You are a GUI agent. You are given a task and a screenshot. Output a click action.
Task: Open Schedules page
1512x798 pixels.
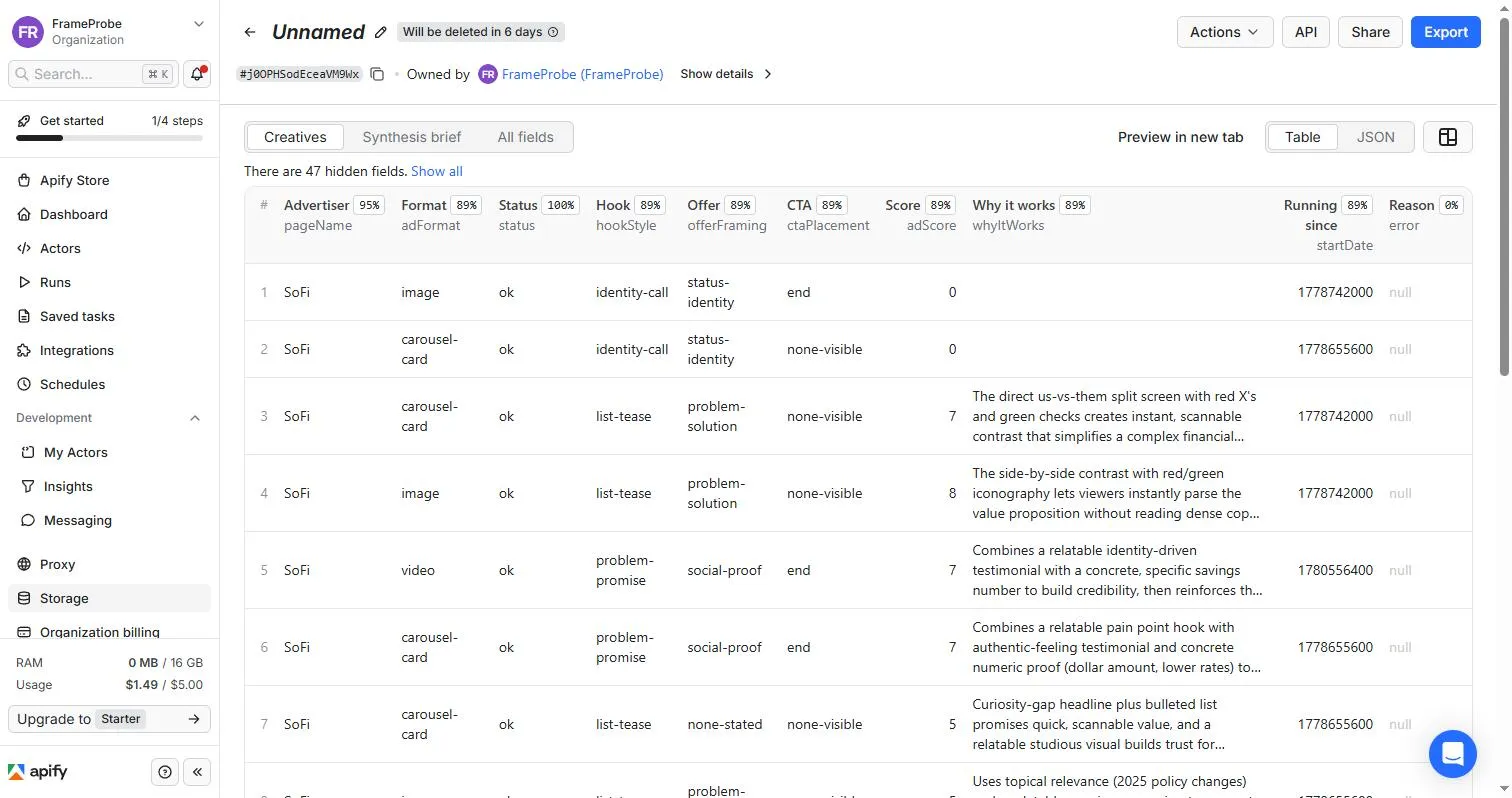[110, 384]
